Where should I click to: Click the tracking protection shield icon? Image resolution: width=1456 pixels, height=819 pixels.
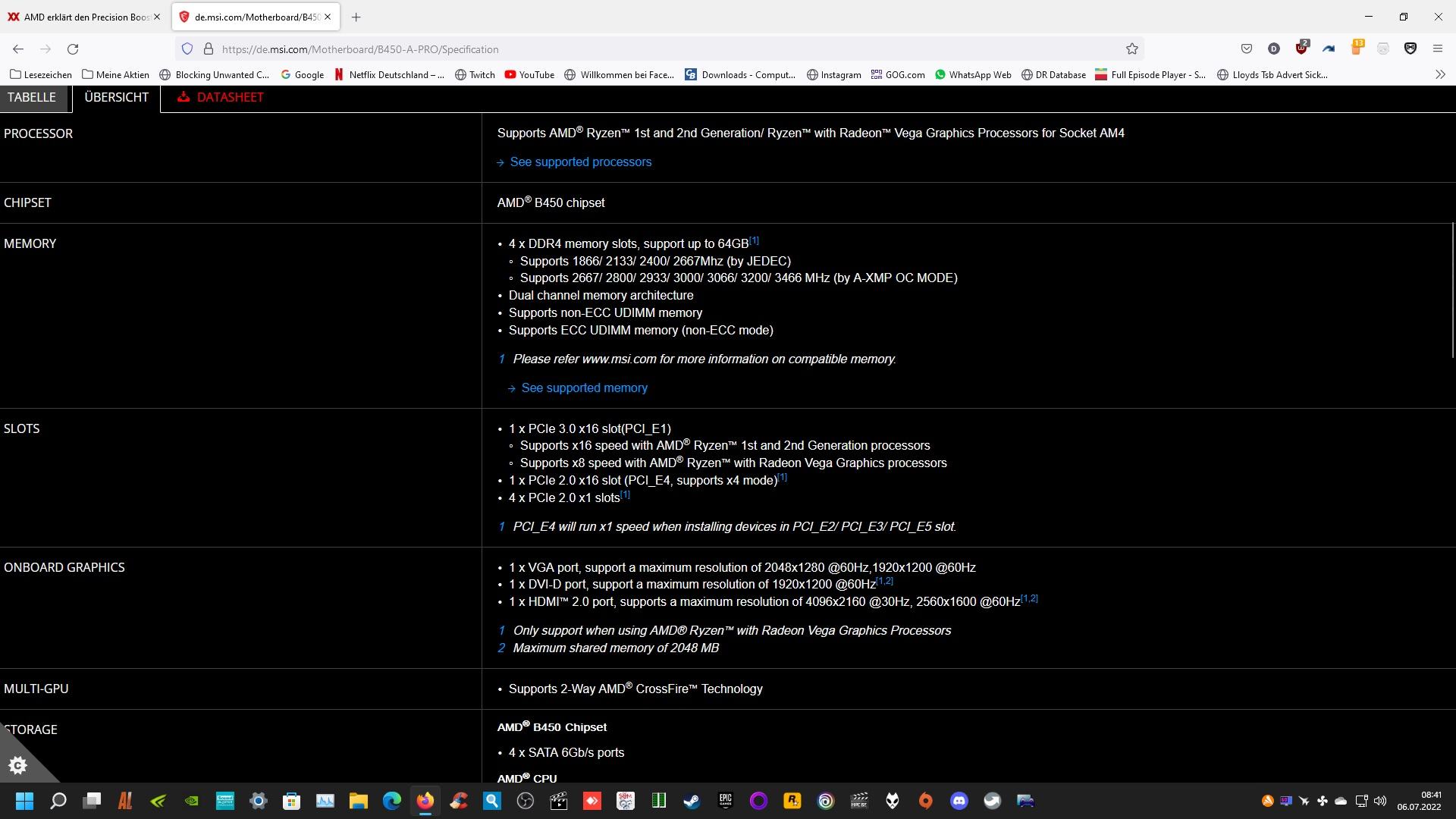pyautogui.click(x=187, y=49)
